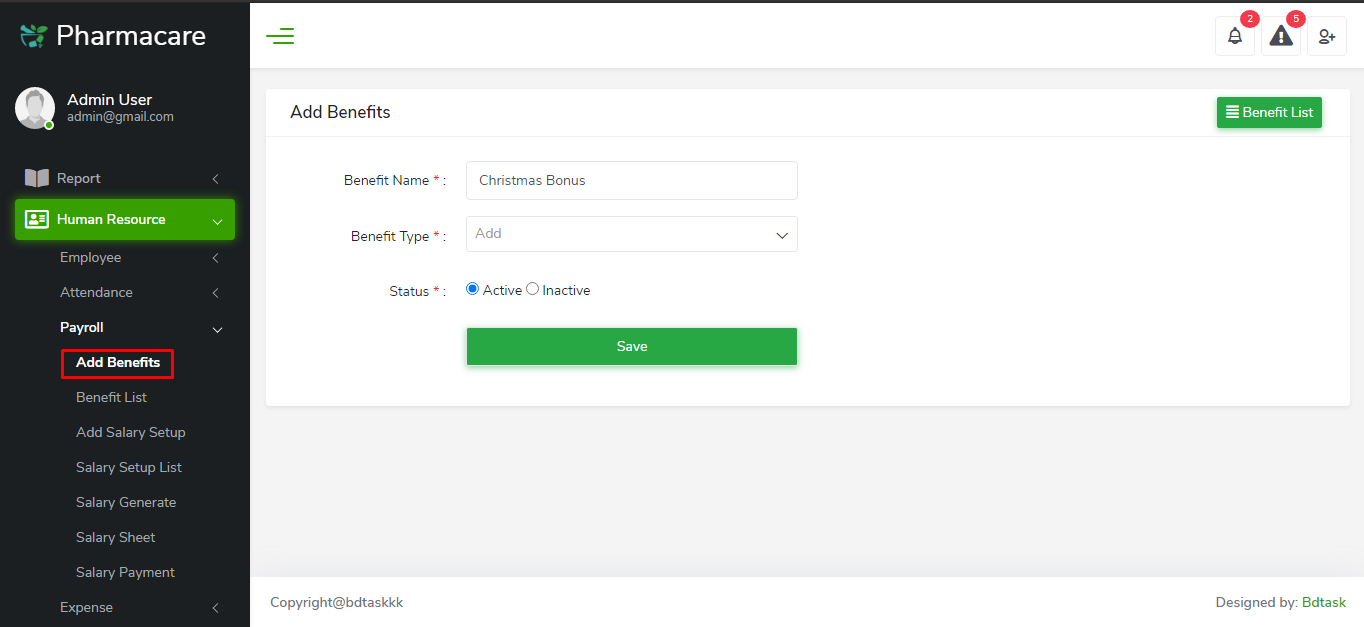Open the notifications bell icon
This screenshot has width=1364, height=627.
point(1235,37)
